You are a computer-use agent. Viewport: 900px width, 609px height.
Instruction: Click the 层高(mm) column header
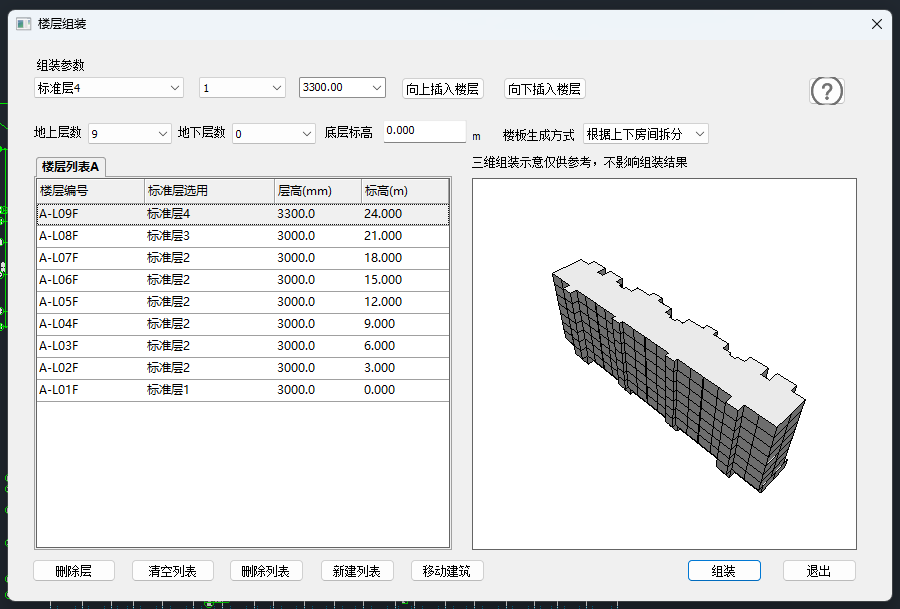pos(316,191)
